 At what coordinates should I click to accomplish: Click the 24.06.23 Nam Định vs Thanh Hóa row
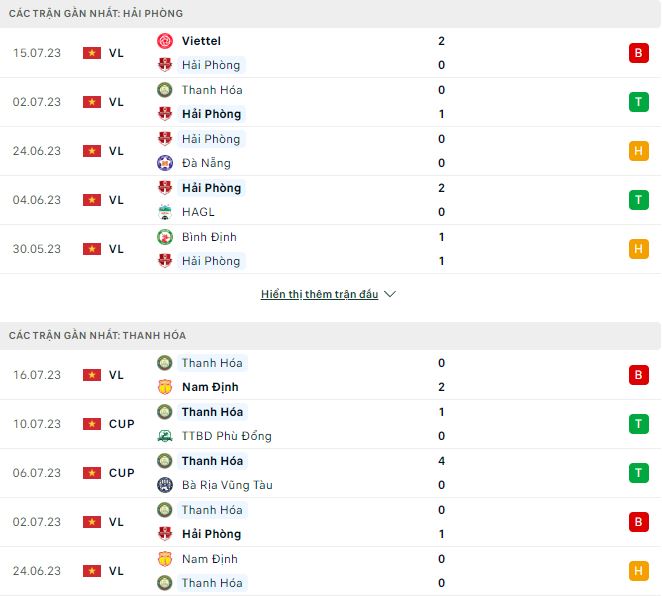coord(330,571)
